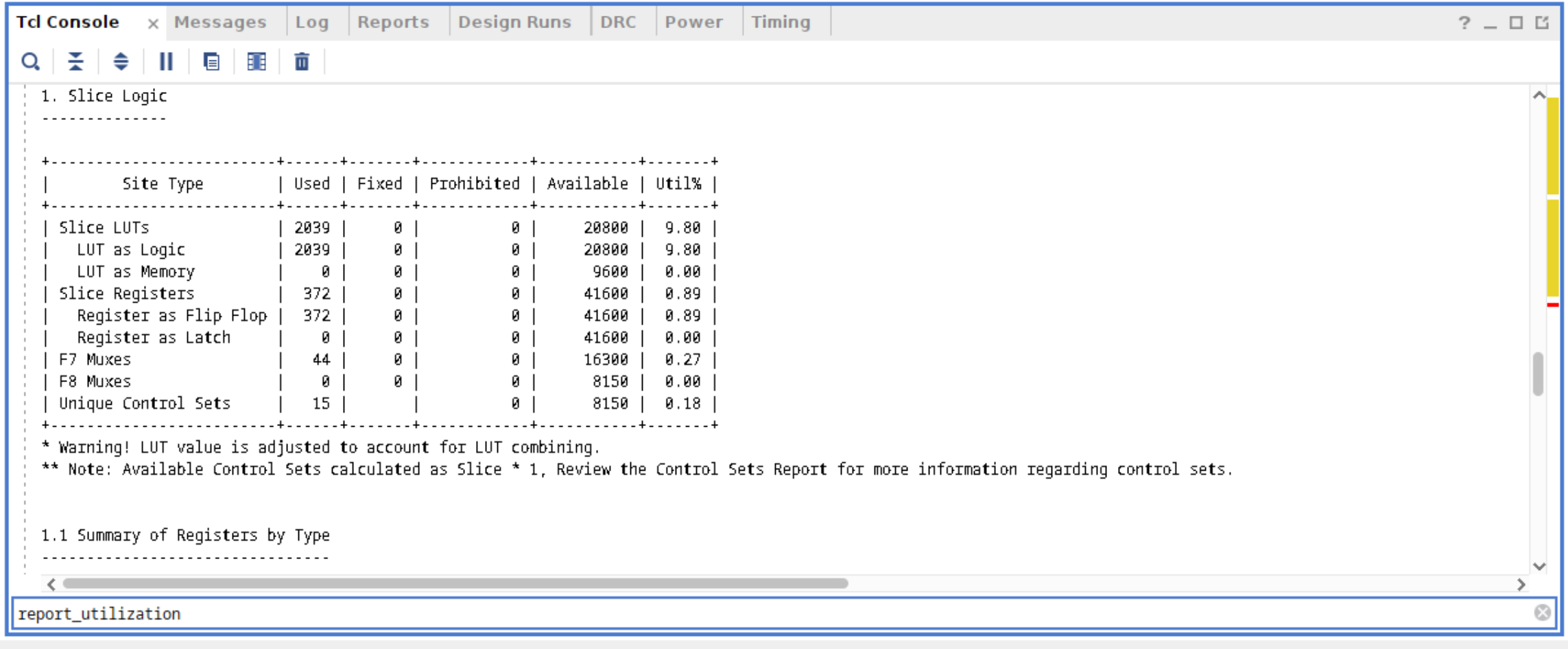Clear console with the trash icon
The width and height of the screenshot is (1568, 649).
[x=302, y=62]
